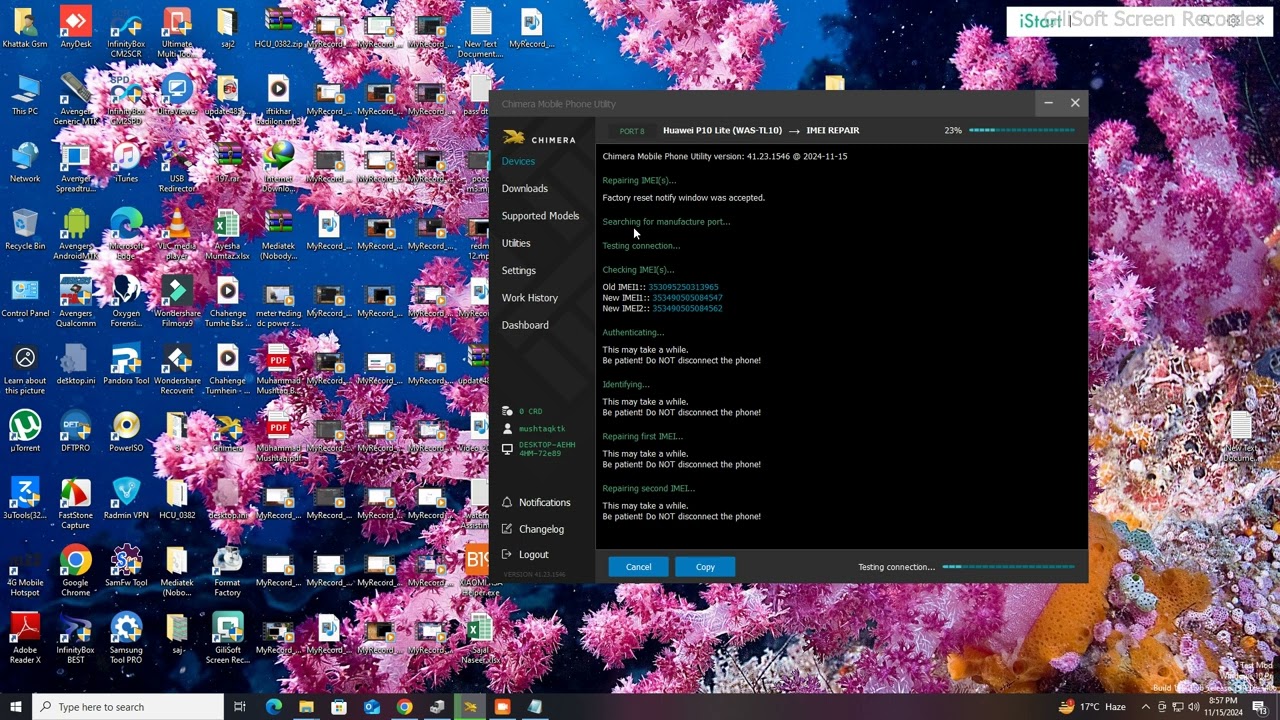This screenshot has height=720, width=1280.
Task: Click the 23% overall progress bar
Action: click(1022, 130)
